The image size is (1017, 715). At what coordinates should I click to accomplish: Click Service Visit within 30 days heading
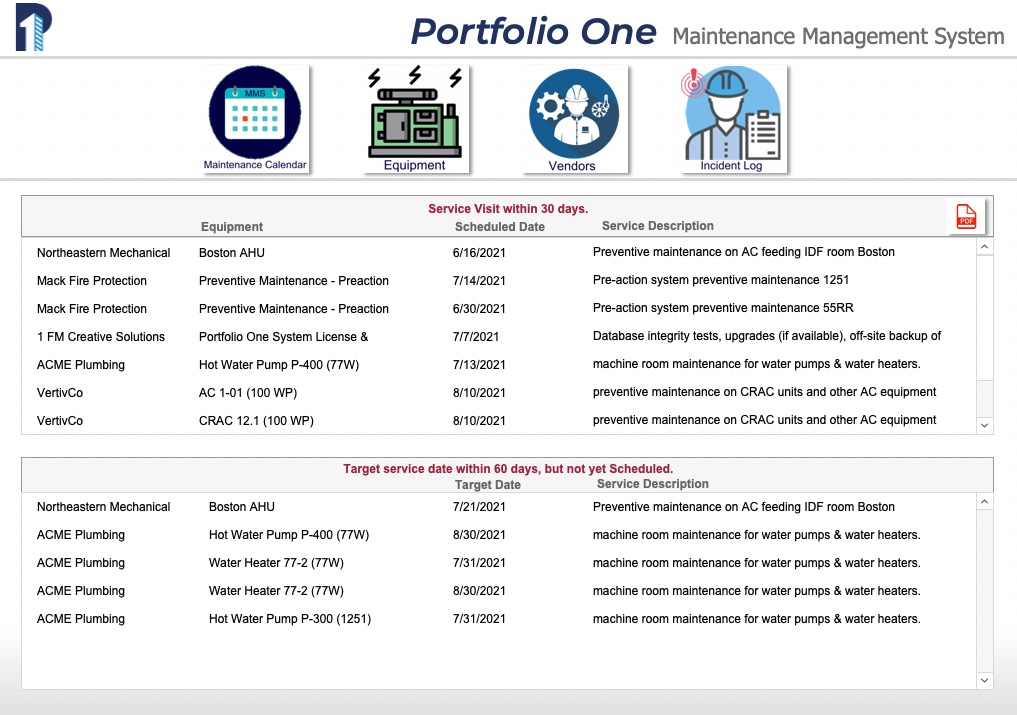508,209
